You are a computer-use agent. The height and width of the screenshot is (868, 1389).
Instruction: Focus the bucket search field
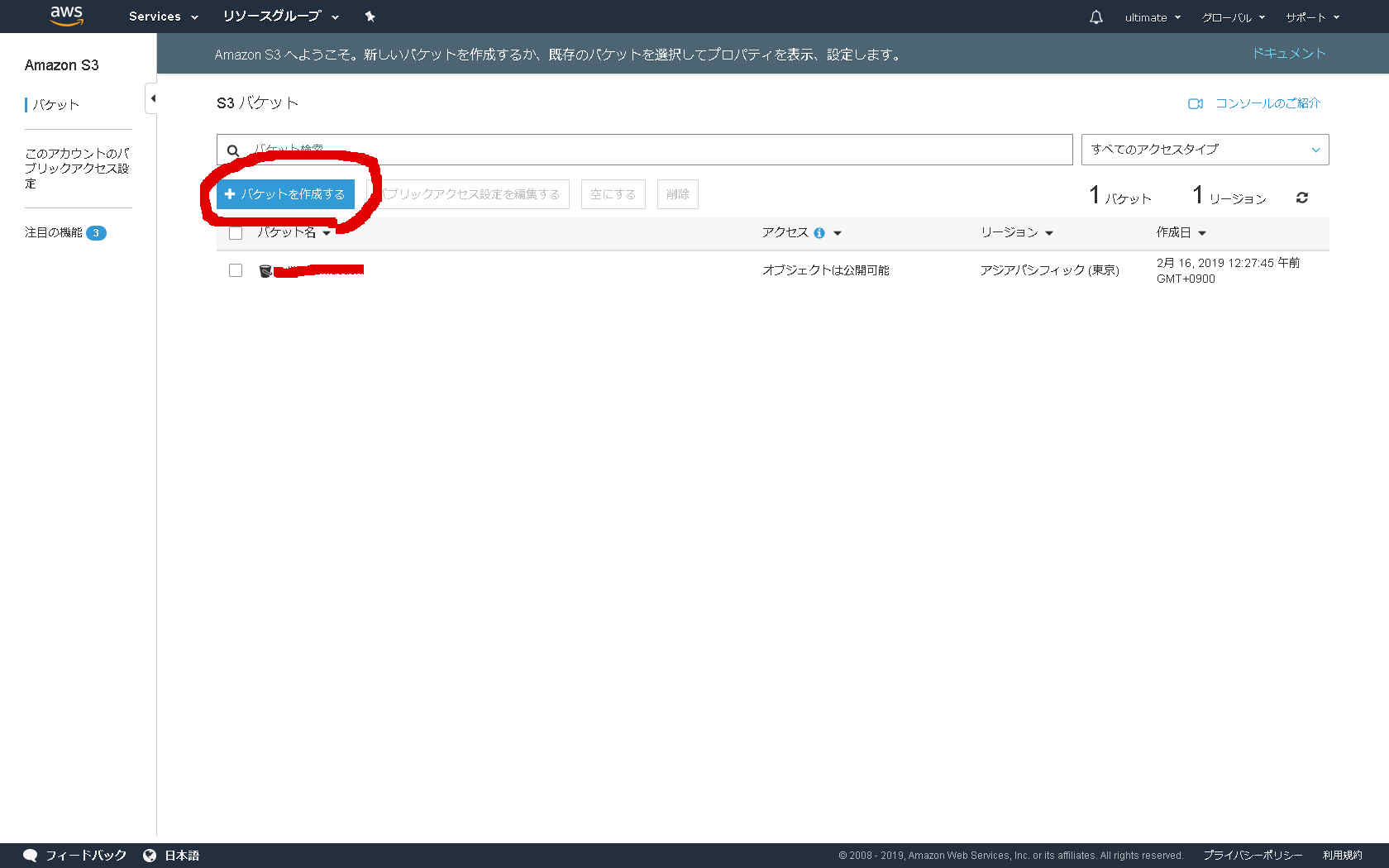pos(644,150)
